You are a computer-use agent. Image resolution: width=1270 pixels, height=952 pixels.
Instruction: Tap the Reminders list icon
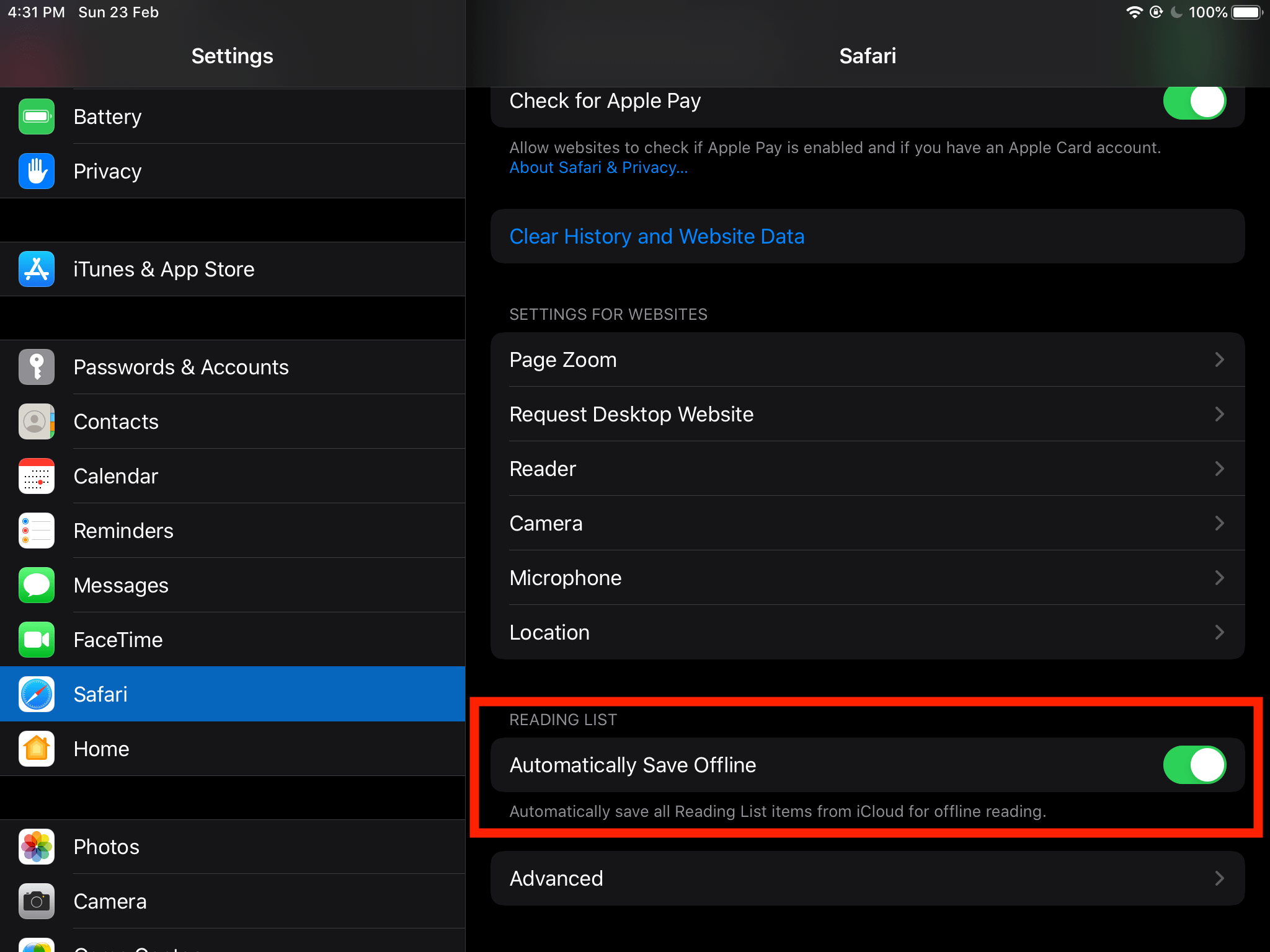click(37, 531)
